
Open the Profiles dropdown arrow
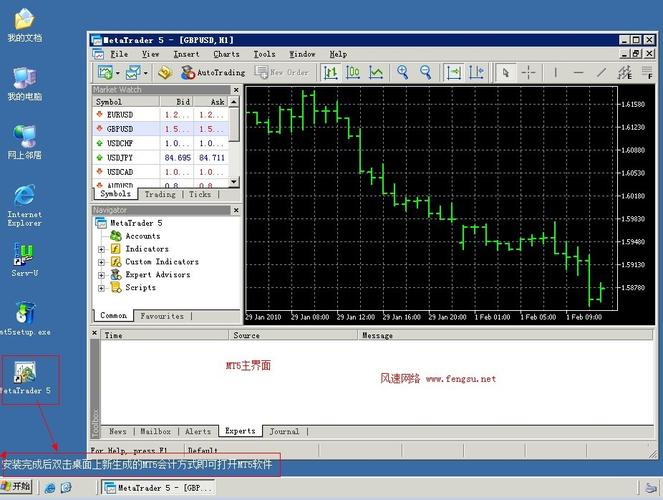click(x=145, y=73)
